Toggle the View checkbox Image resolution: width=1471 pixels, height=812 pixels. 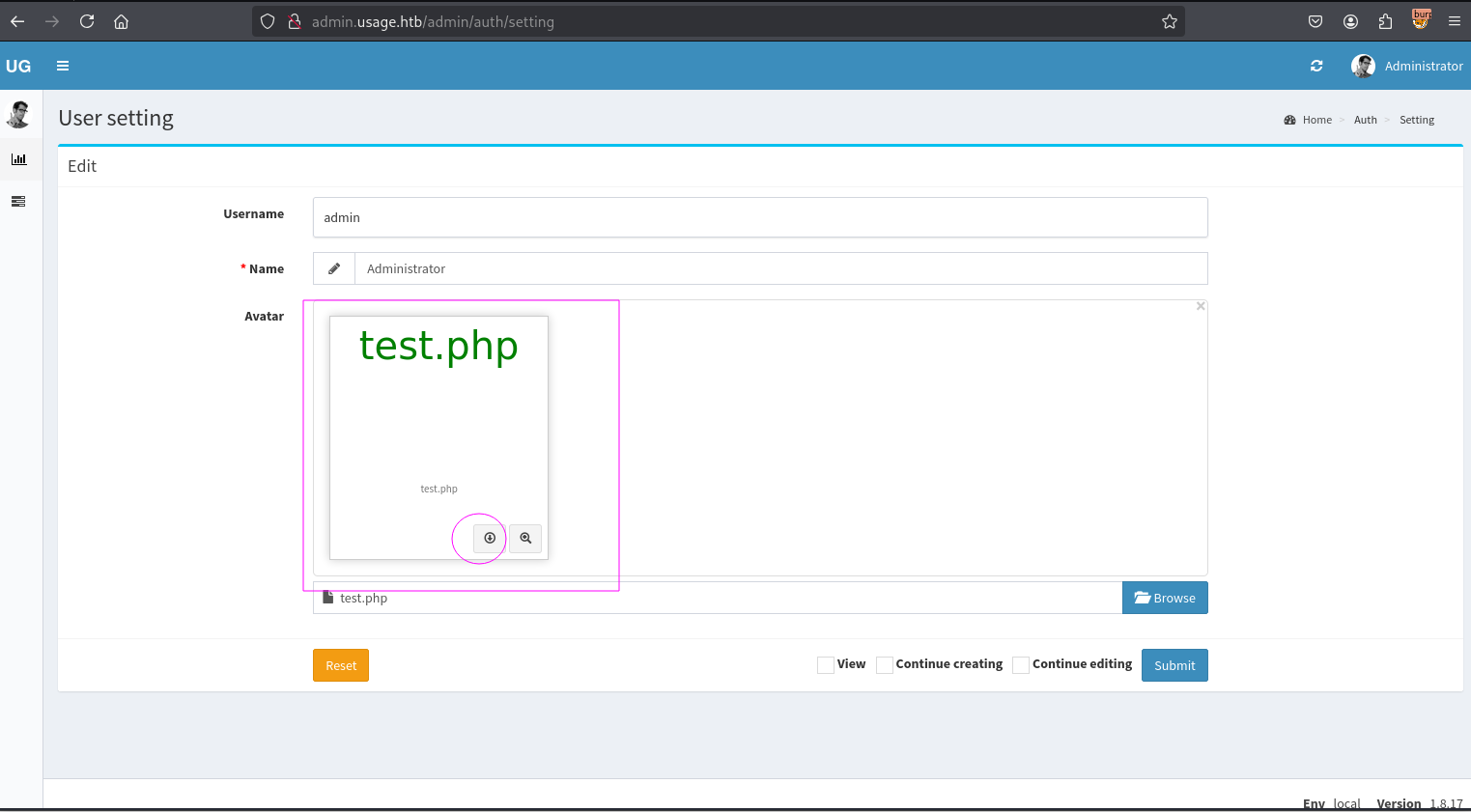(x=826, y=664)
